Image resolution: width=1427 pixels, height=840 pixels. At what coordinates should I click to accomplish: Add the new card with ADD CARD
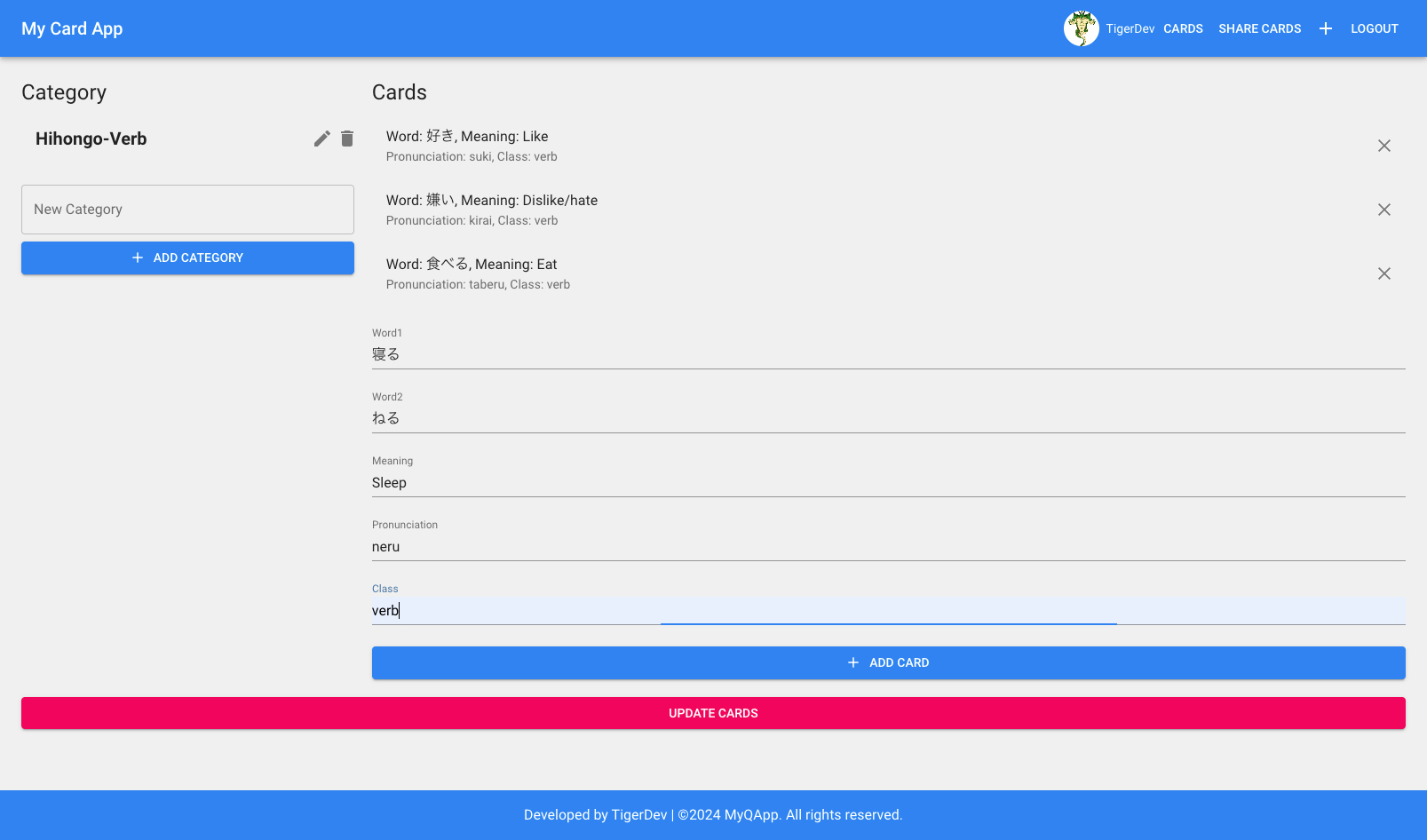coord(888,662)
